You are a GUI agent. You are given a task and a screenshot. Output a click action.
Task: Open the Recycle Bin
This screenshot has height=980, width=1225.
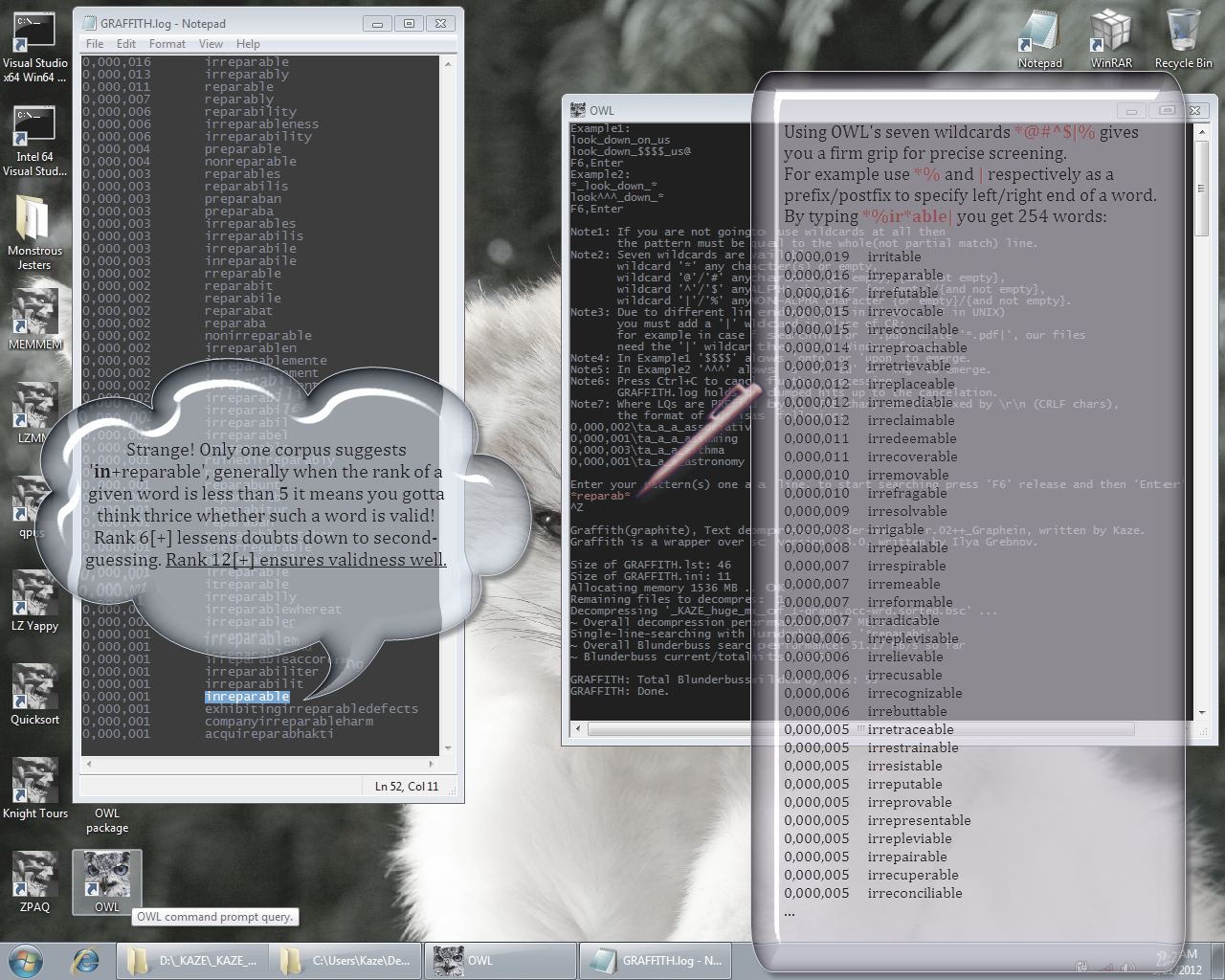[x=1183, y=39]
